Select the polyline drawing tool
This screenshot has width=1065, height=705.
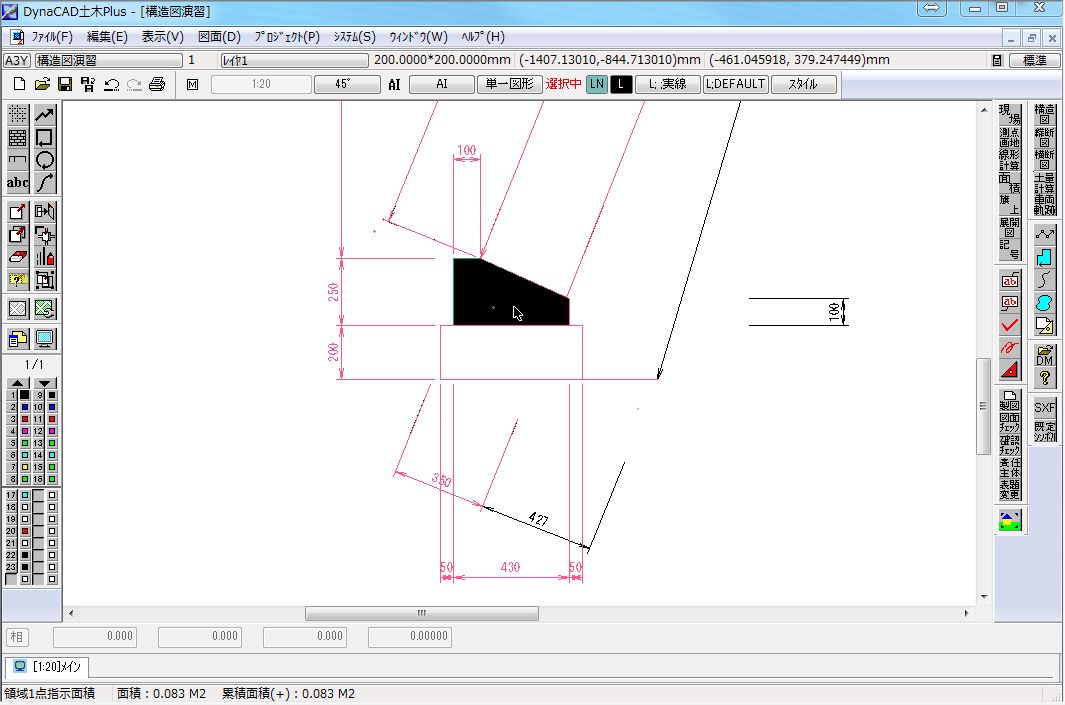[x=45, y=114]
